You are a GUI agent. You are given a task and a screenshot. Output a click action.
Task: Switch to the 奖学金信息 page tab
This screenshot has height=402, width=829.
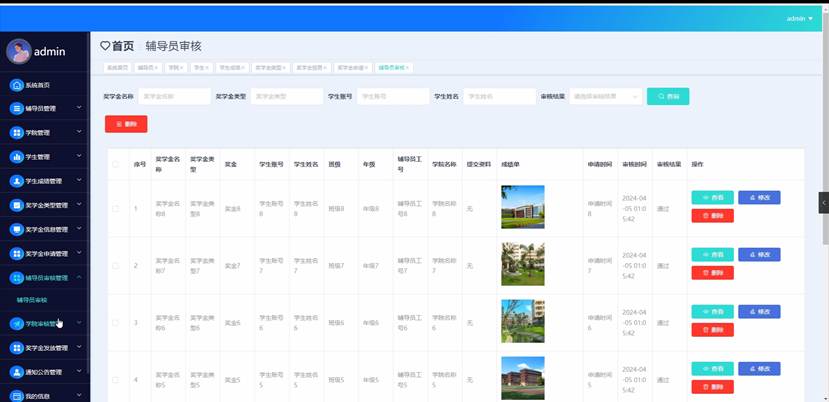point(311,68)
